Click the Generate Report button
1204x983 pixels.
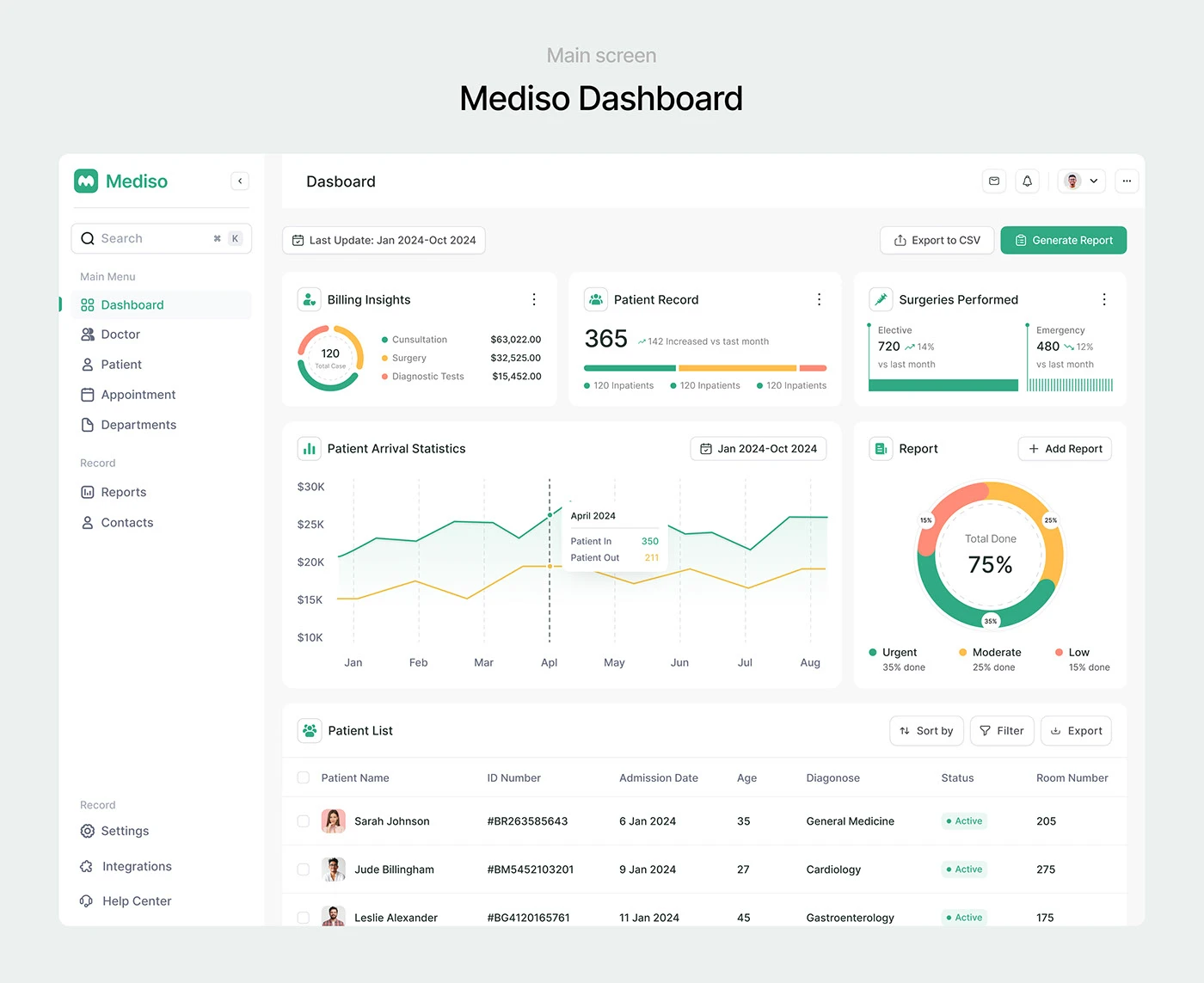coord(1064,240)
